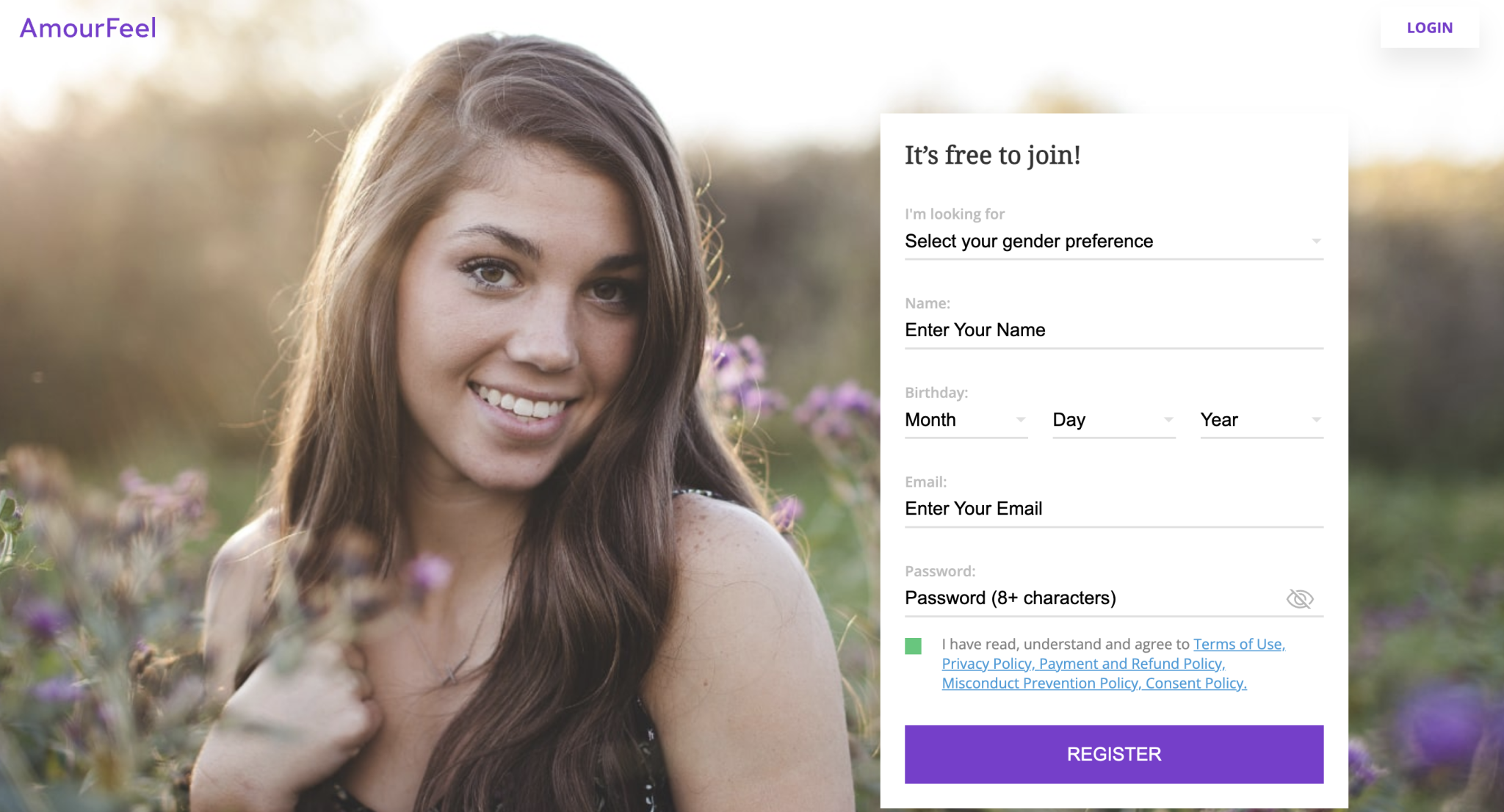
Task: Open the Consent Policy link
Action: [x=1196, y=684]
